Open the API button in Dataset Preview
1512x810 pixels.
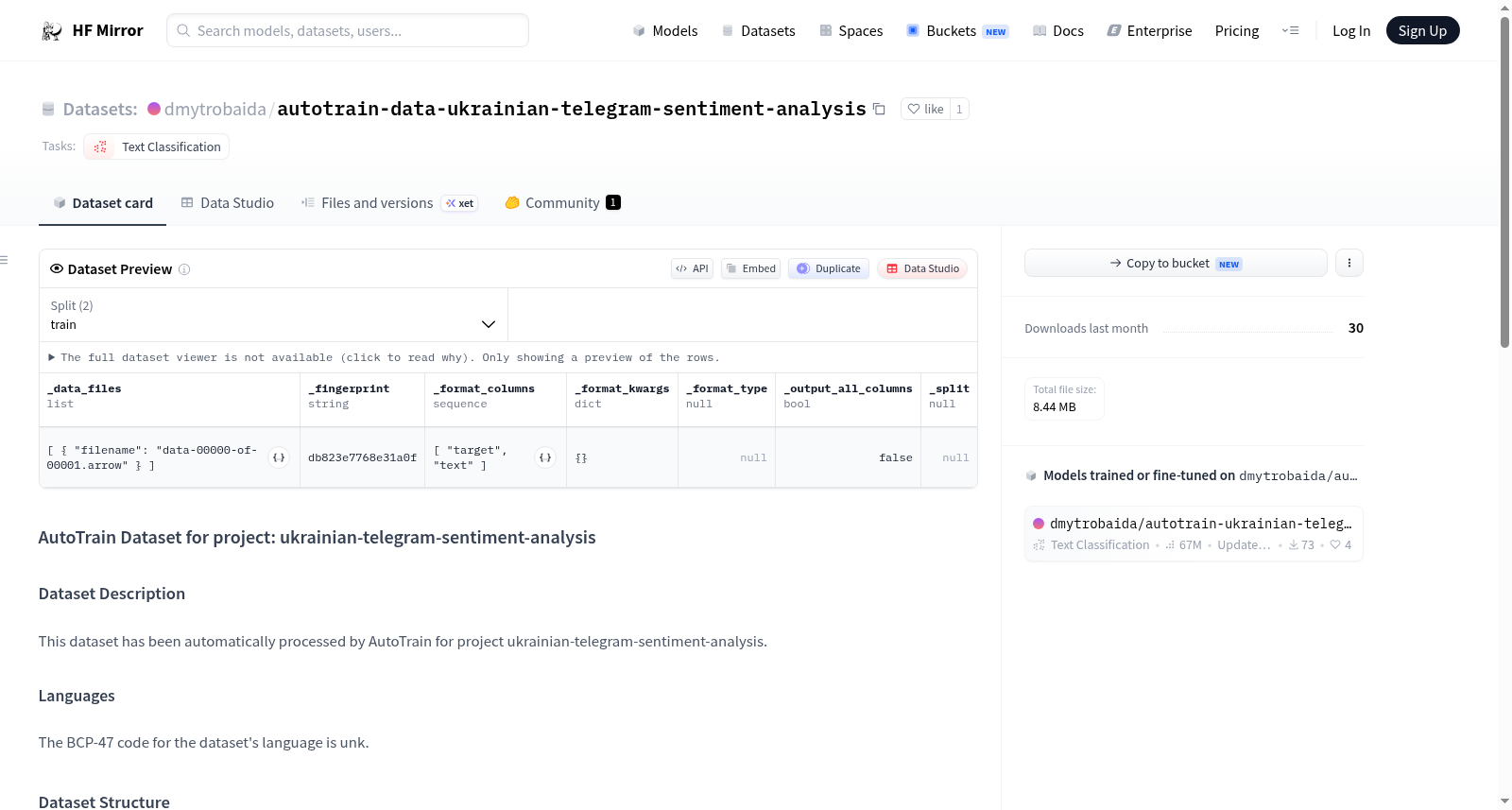pos(693,268)
